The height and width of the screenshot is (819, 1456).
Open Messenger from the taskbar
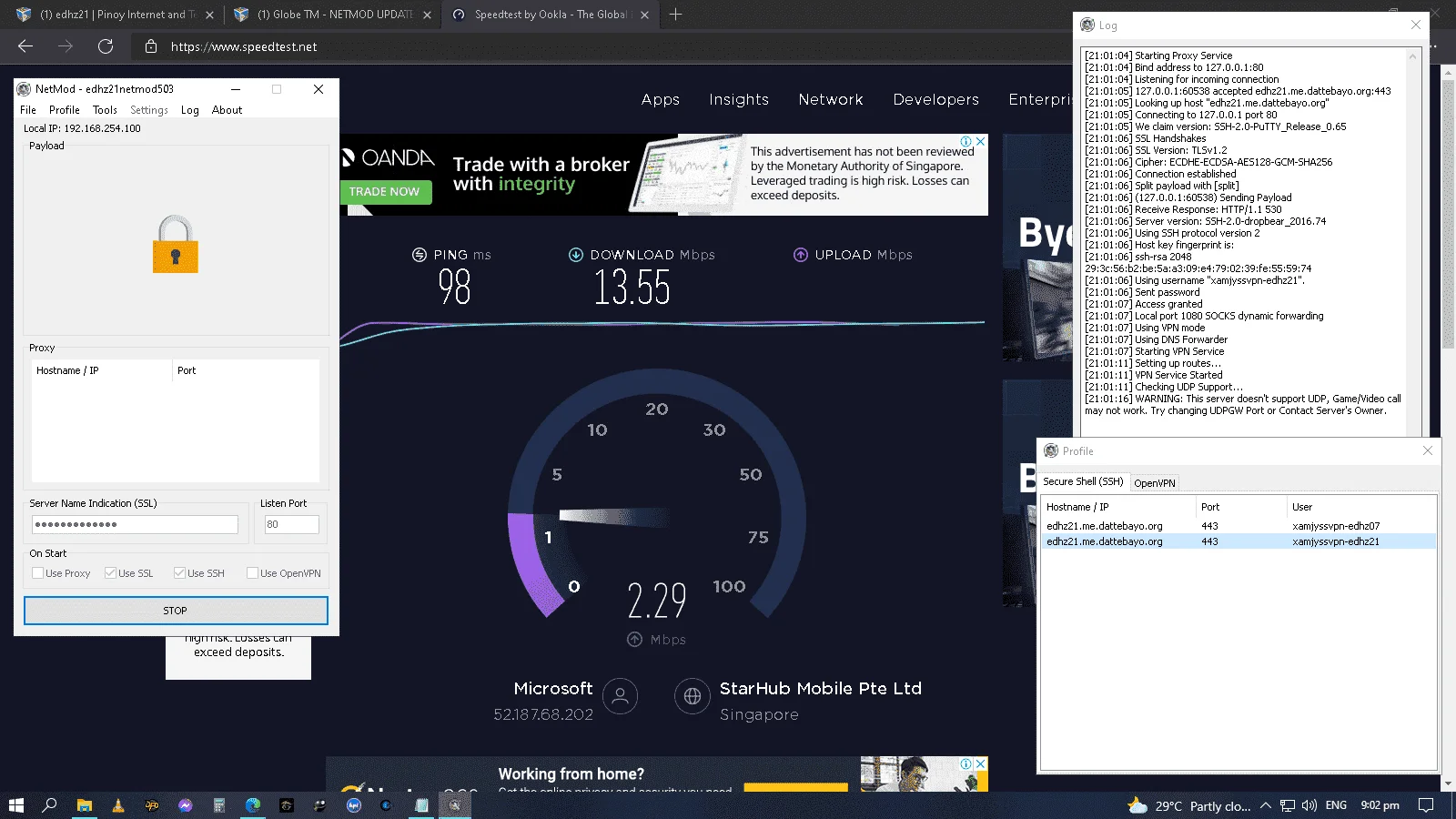click(186, 805)
